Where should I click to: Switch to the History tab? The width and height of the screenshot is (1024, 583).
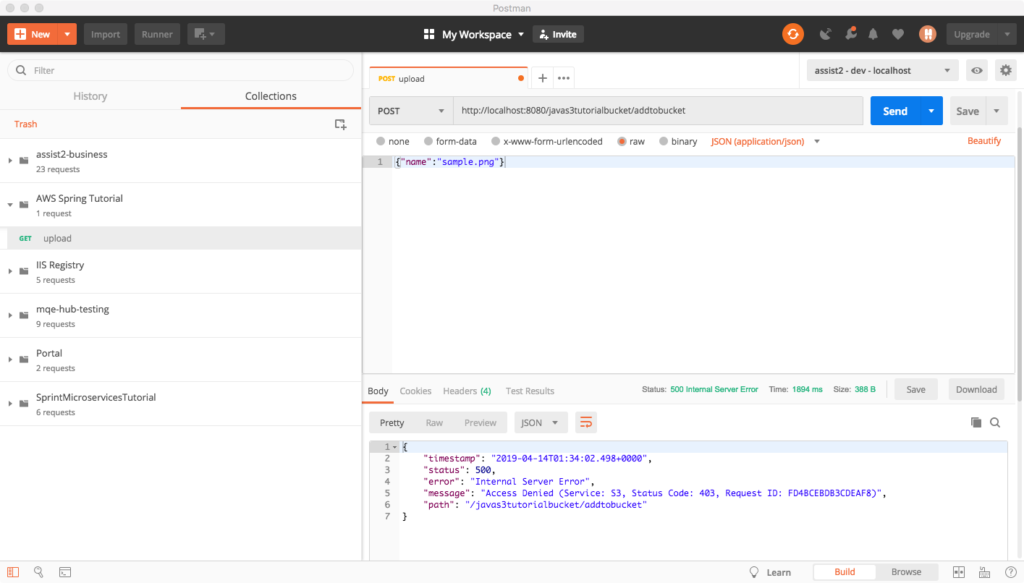click(90, 96)
